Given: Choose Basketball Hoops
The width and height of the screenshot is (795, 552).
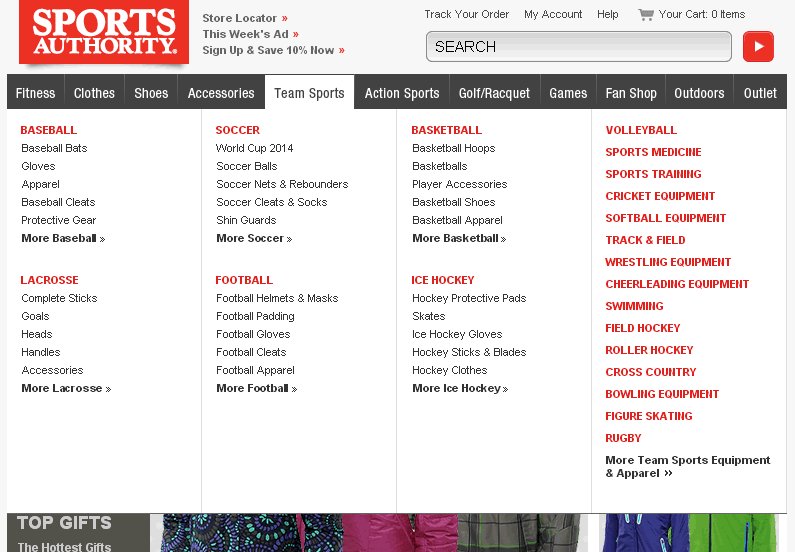Looking at the screenshot, I should point(454,149).
